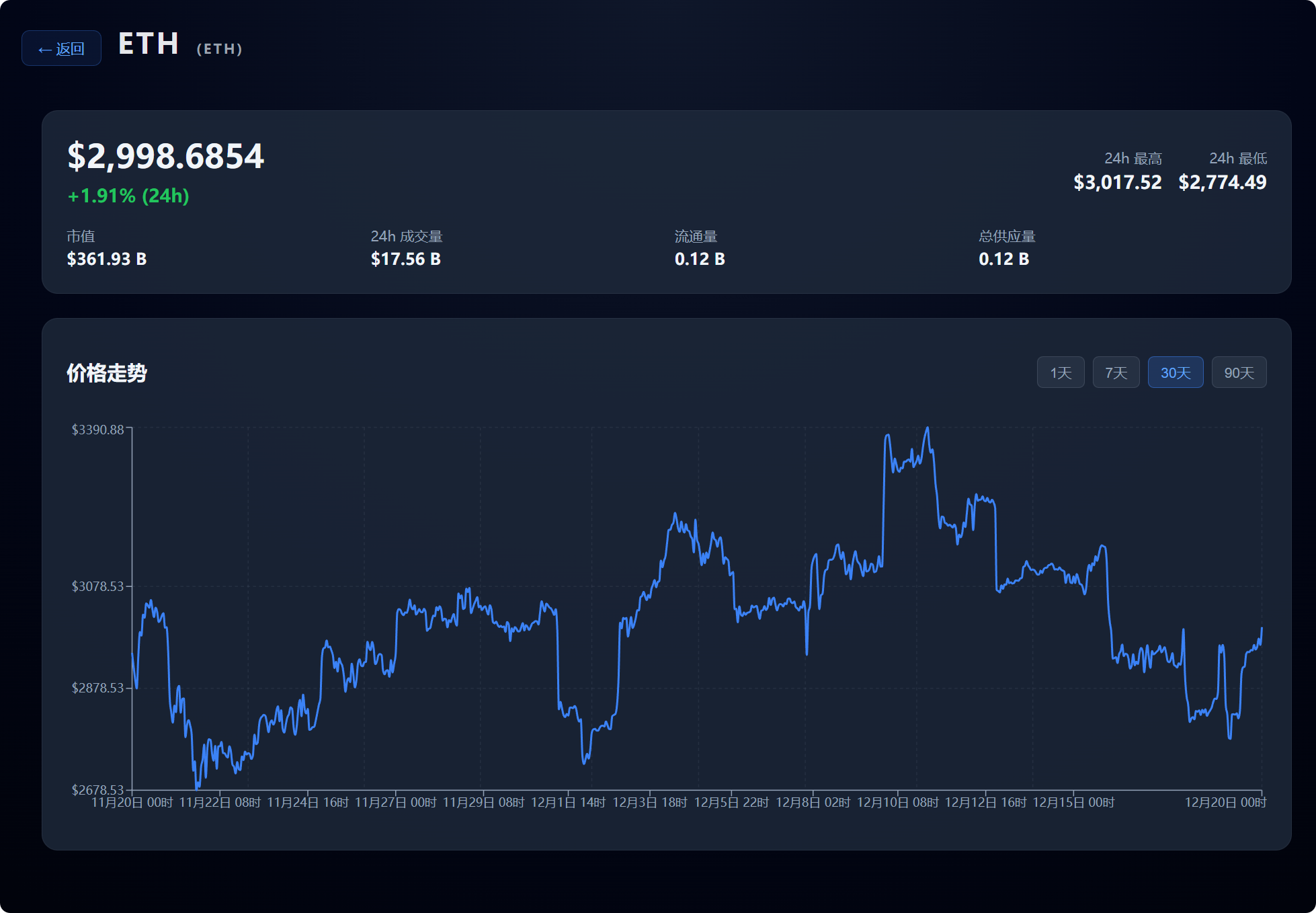Click the 市值 value $361.93 B
This screenshot has height=913, width=1316.
[107, 259]
